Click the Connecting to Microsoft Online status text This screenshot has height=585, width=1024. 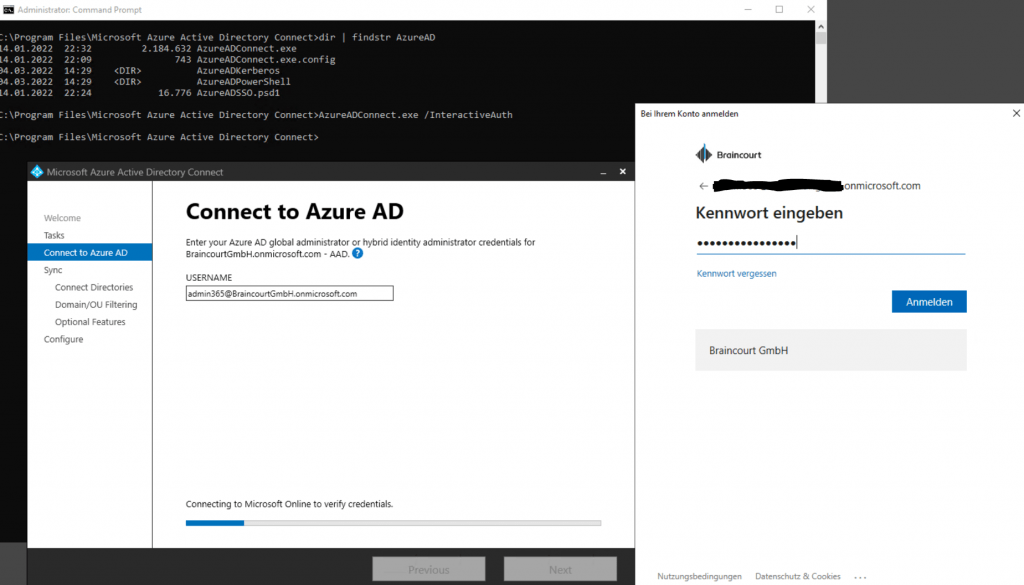(x=289, y=504)
